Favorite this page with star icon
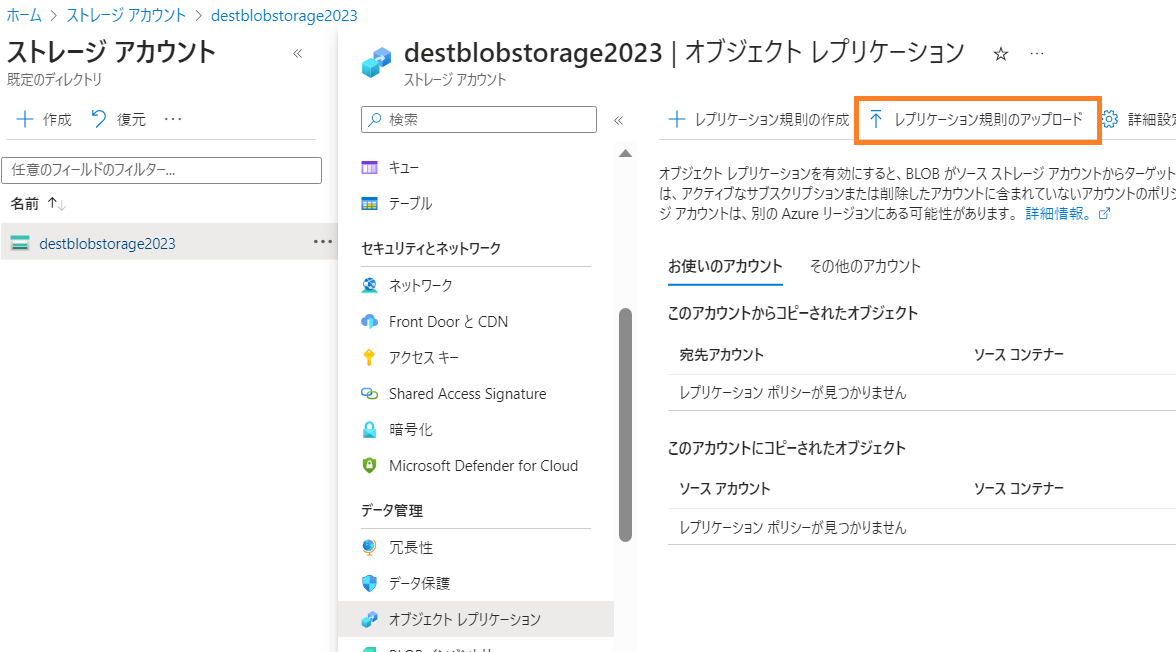This screenshot has width=1176, height=652. (1000, 54)
